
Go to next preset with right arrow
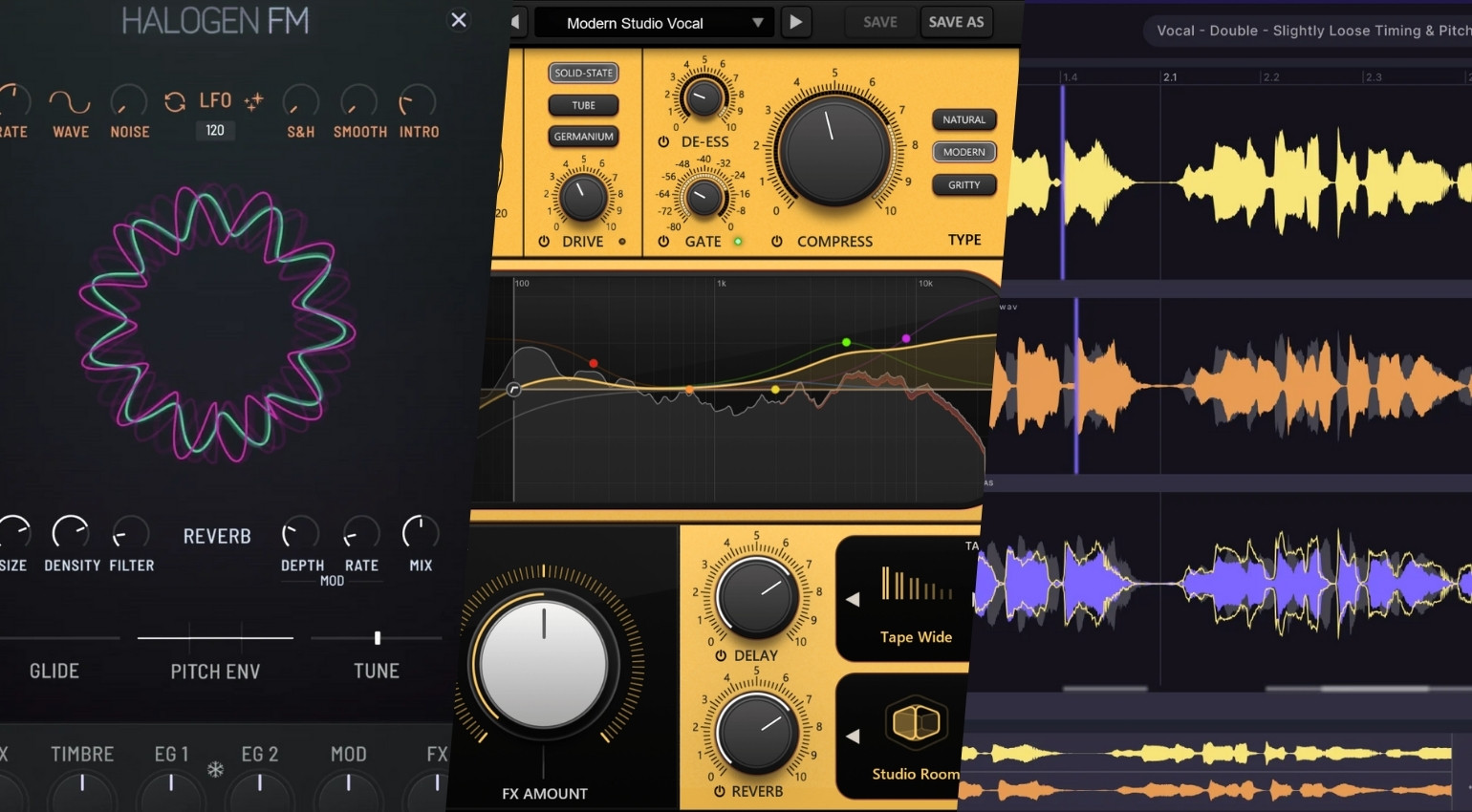[x=795, y=22]
